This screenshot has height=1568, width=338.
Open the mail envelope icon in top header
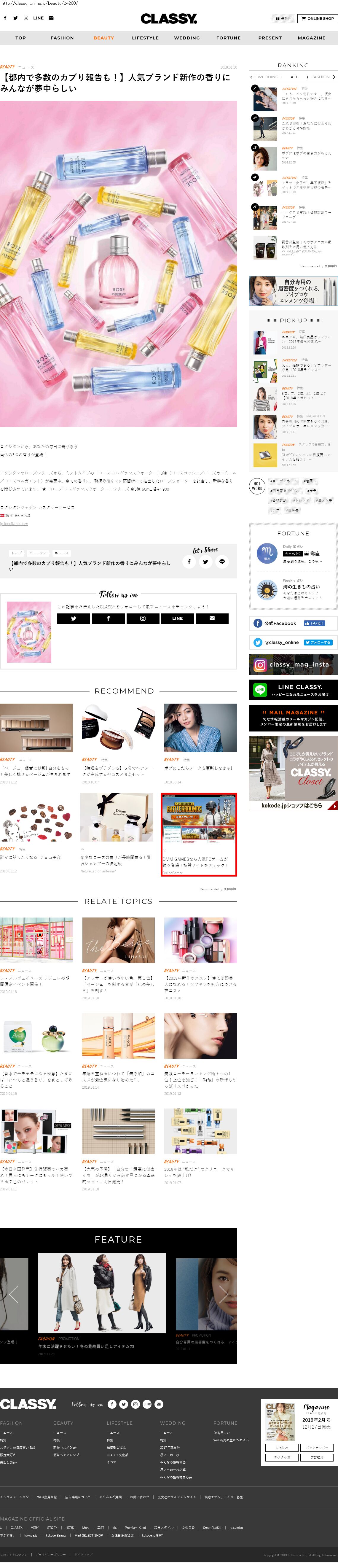coord(51,18)
